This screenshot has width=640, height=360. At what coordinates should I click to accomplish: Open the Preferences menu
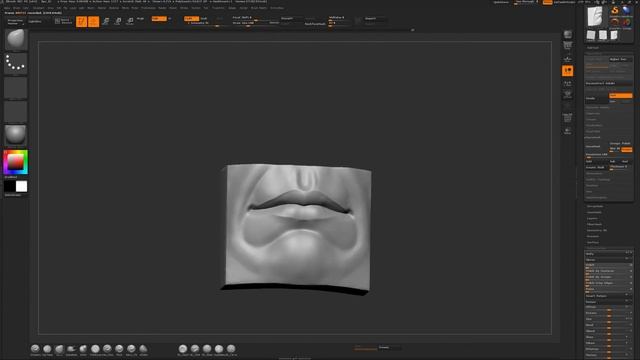click(149, 8)
